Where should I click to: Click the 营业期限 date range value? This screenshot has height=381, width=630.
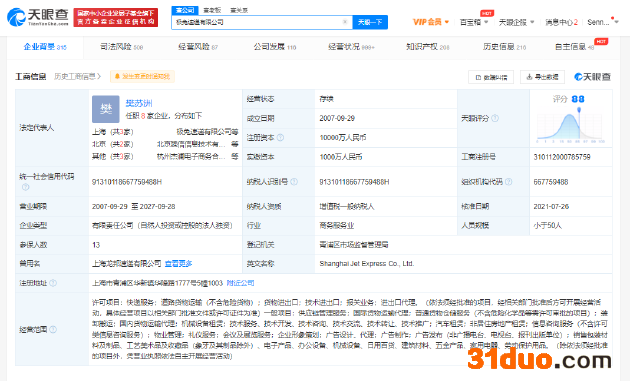pos(134,206)
